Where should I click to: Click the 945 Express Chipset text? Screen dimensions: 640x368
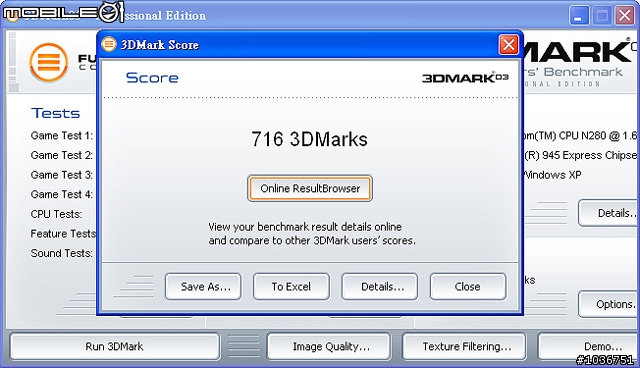581,155
